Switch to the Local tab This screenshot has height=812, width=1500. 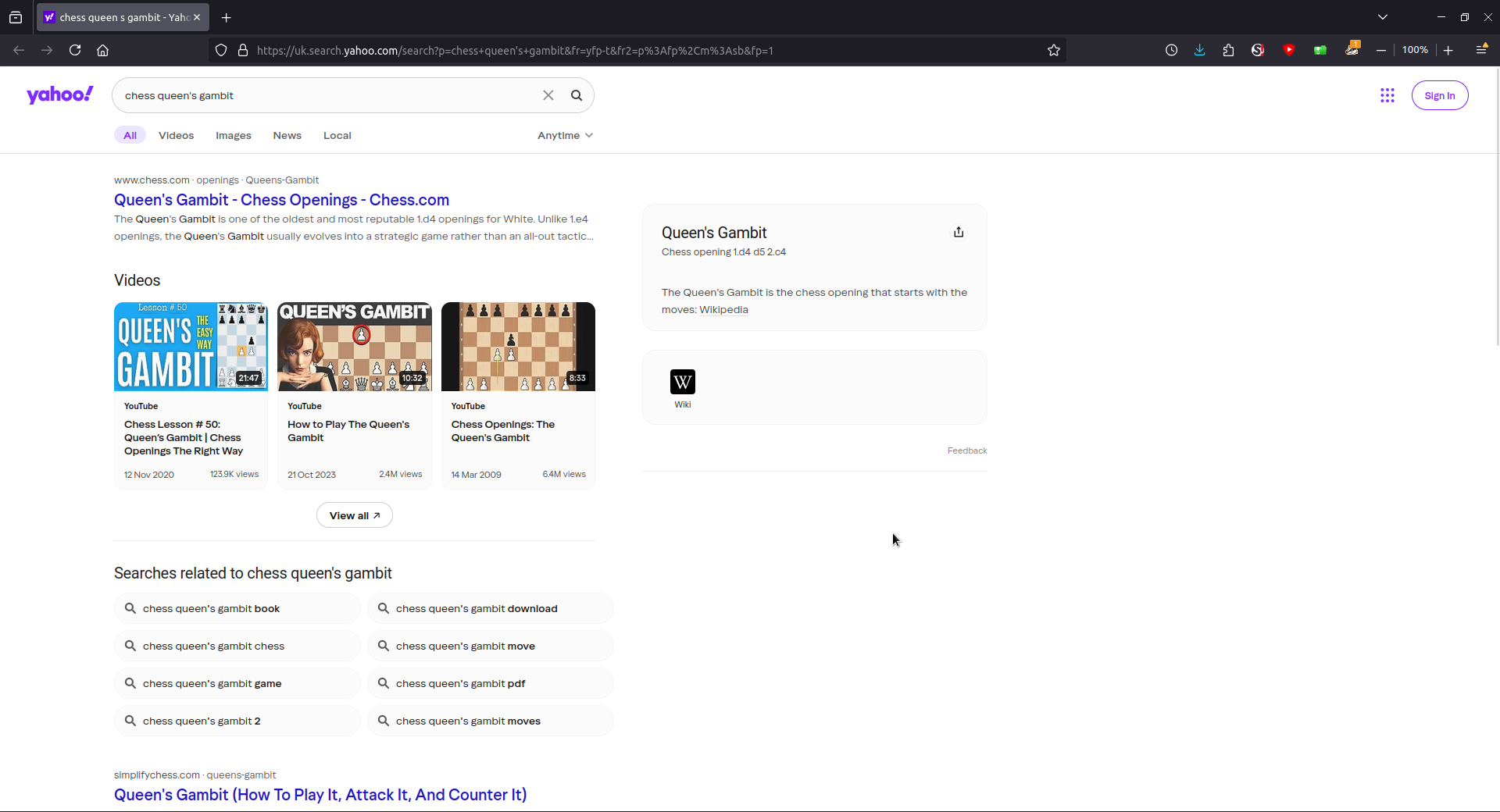(337, 135)
